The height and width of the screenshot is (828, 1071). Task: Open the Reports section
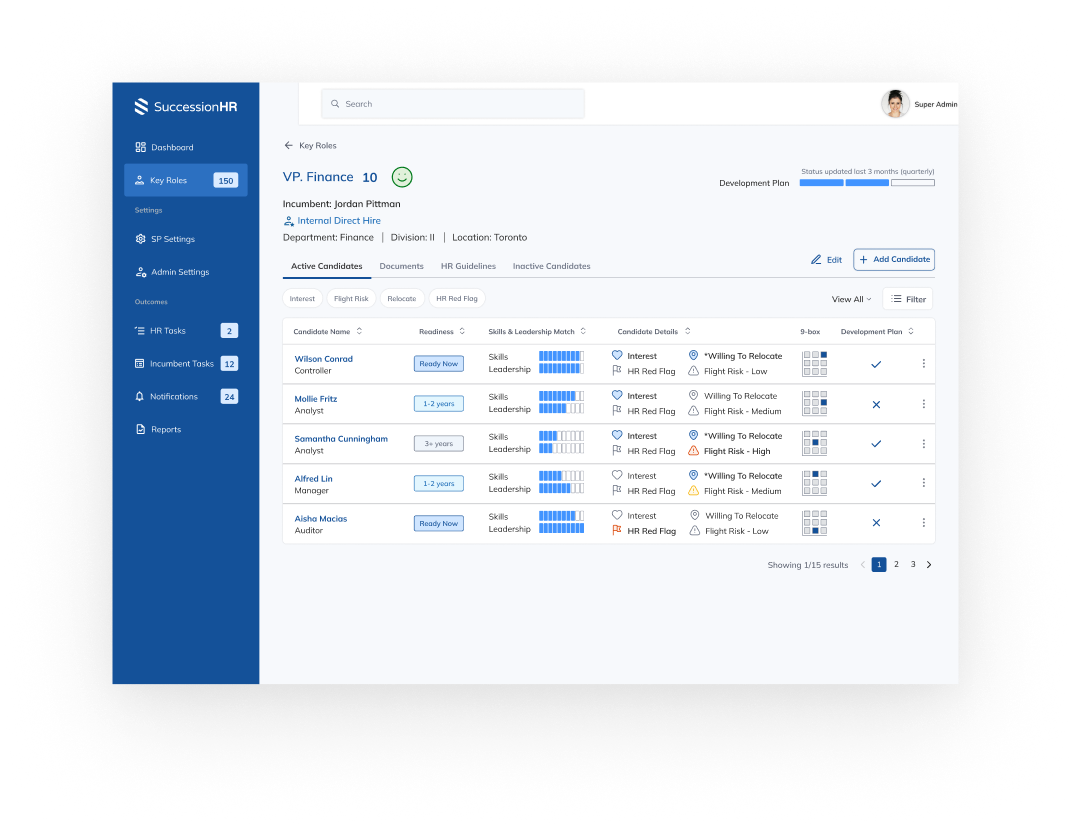(x=164, y=429)
